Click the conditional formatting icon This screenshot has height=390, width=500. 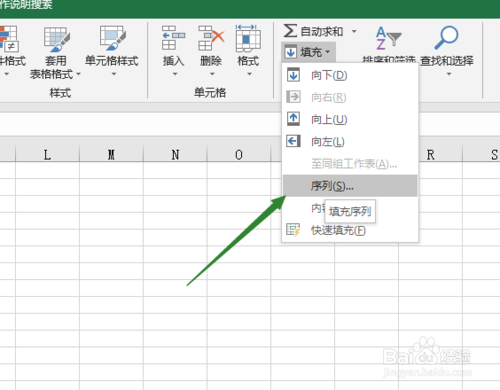pos(8,39)
